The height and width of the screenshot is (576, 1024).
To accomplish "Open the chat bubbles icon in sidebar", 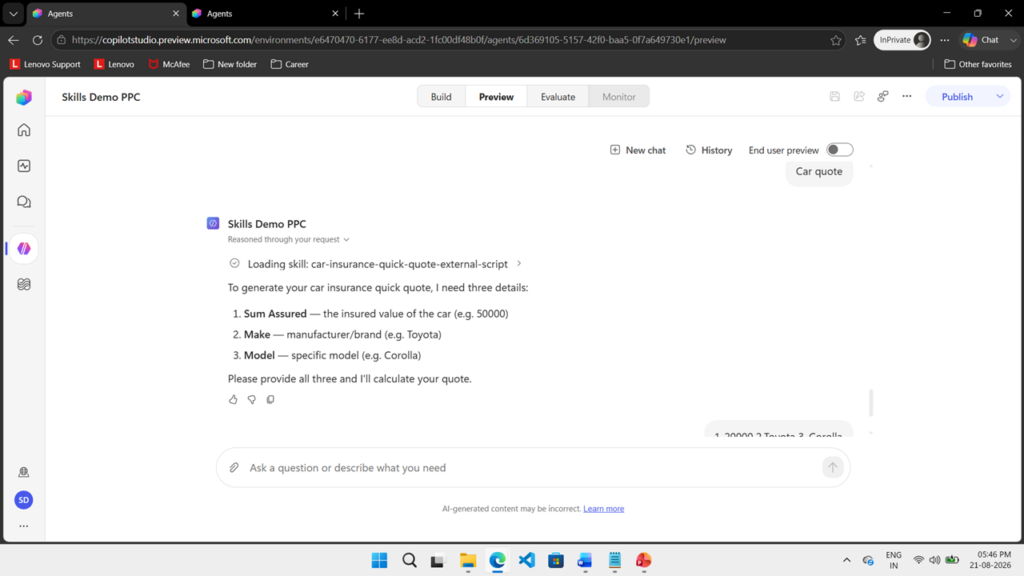I will (x=24, y=202).
